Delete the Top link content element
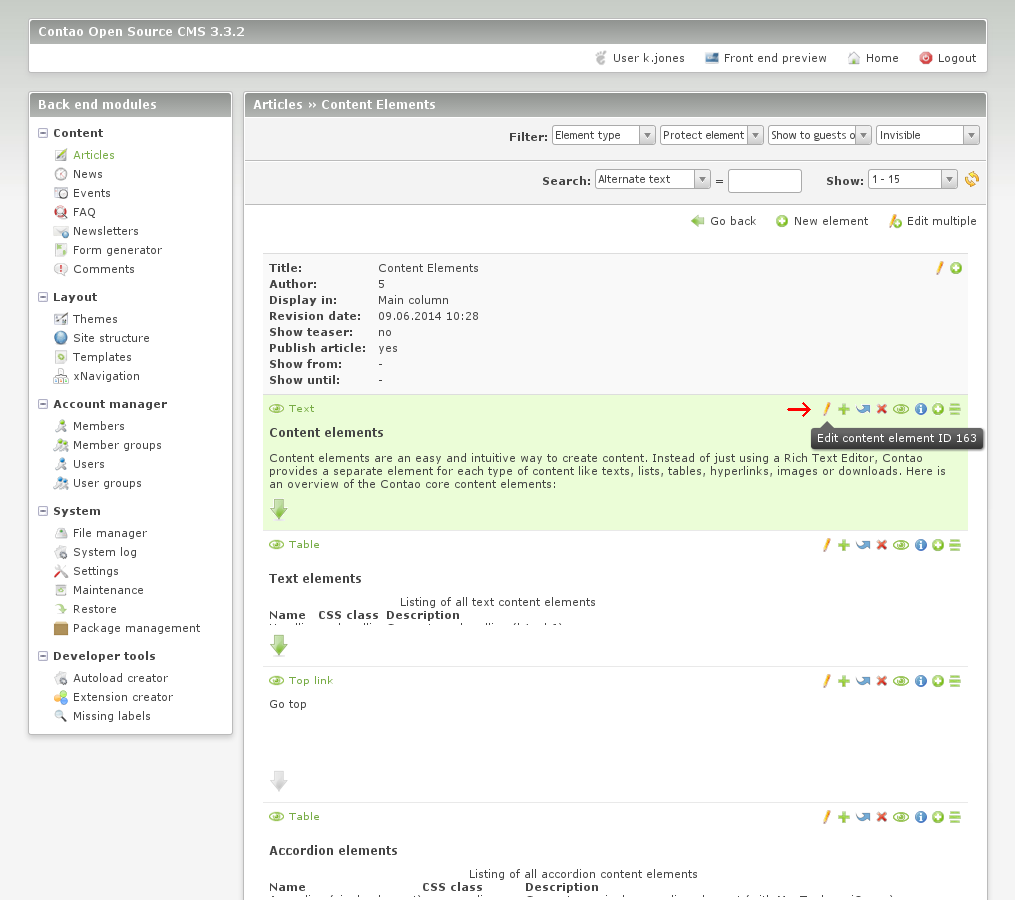The image size is (1015, 900). (x=881, y=681)
